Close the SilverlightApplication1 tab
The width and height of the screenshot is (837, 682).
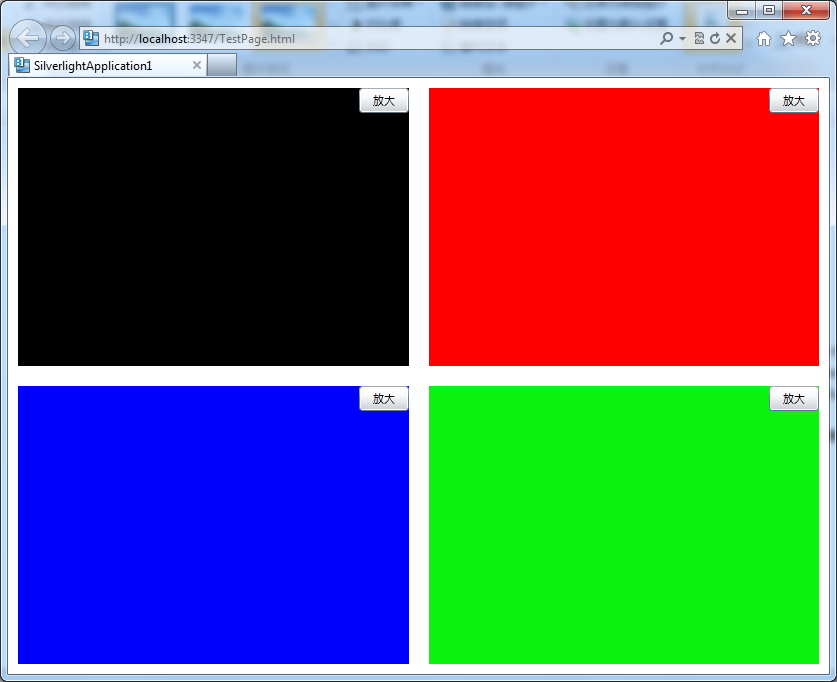(196, 65)
